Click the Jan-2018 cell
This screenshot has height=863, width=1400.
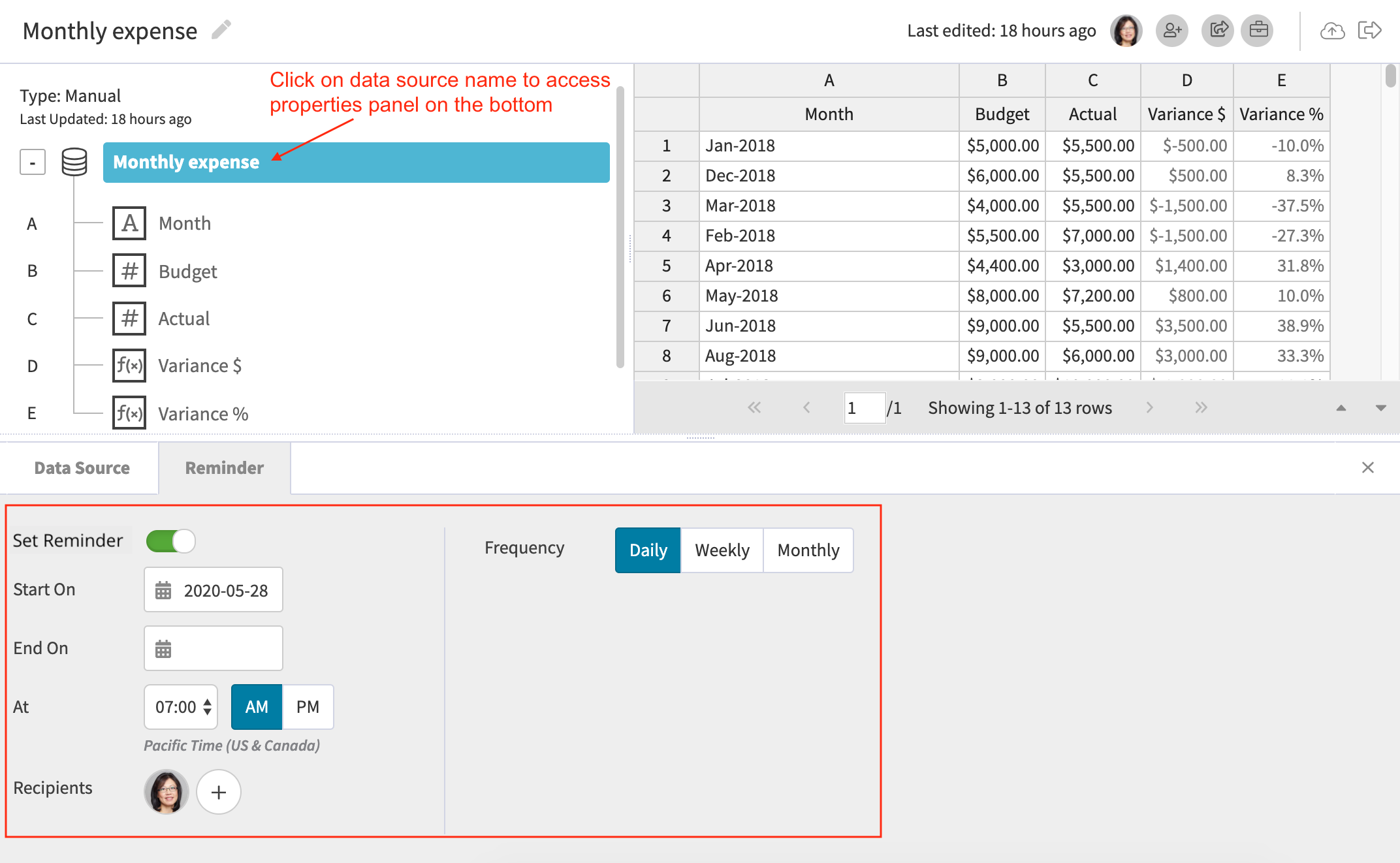[x=829, y=146]
